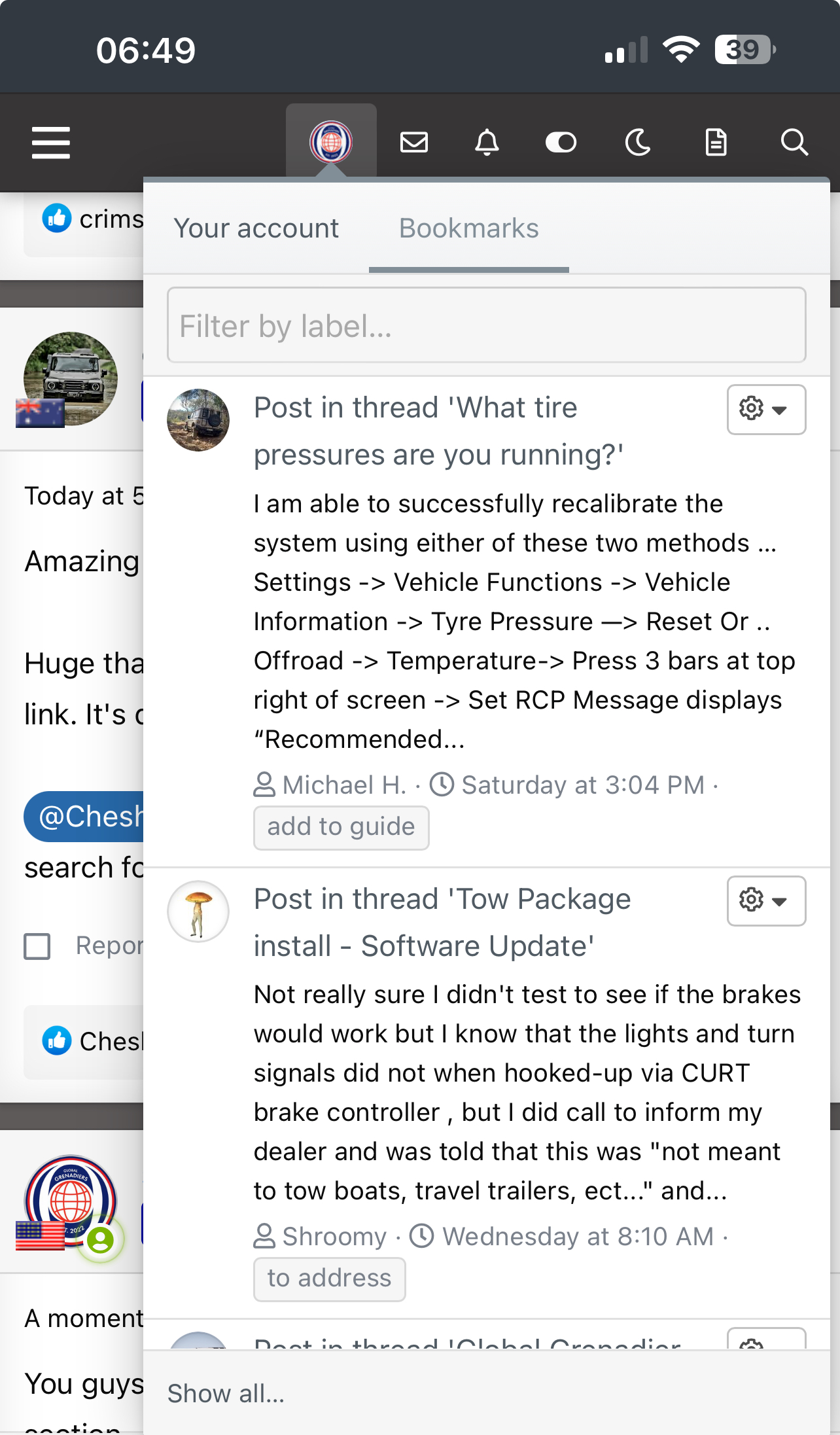Toggle the dark mode moon icon

click(x=638, y=142)
